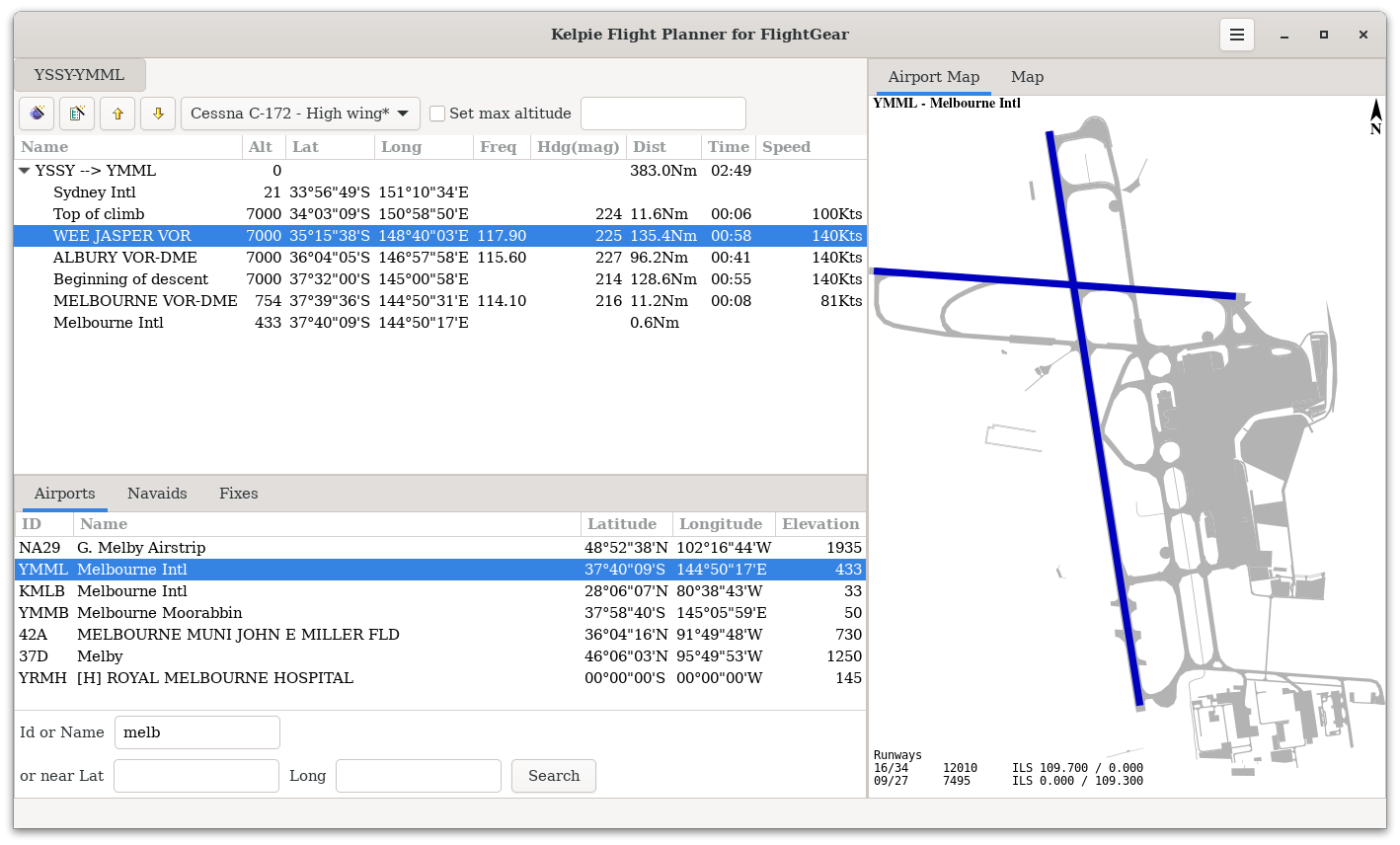Switch to the YSSY-YMML flight plan tab
1400x845 pixels.
pos(79,75)
